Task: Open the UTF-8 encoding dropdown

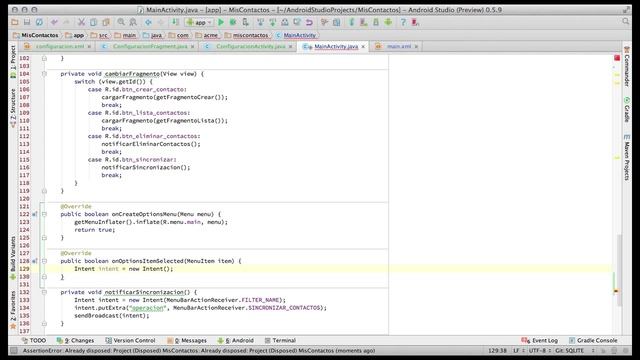Action: pyautogui.click(x=540, y=351)
